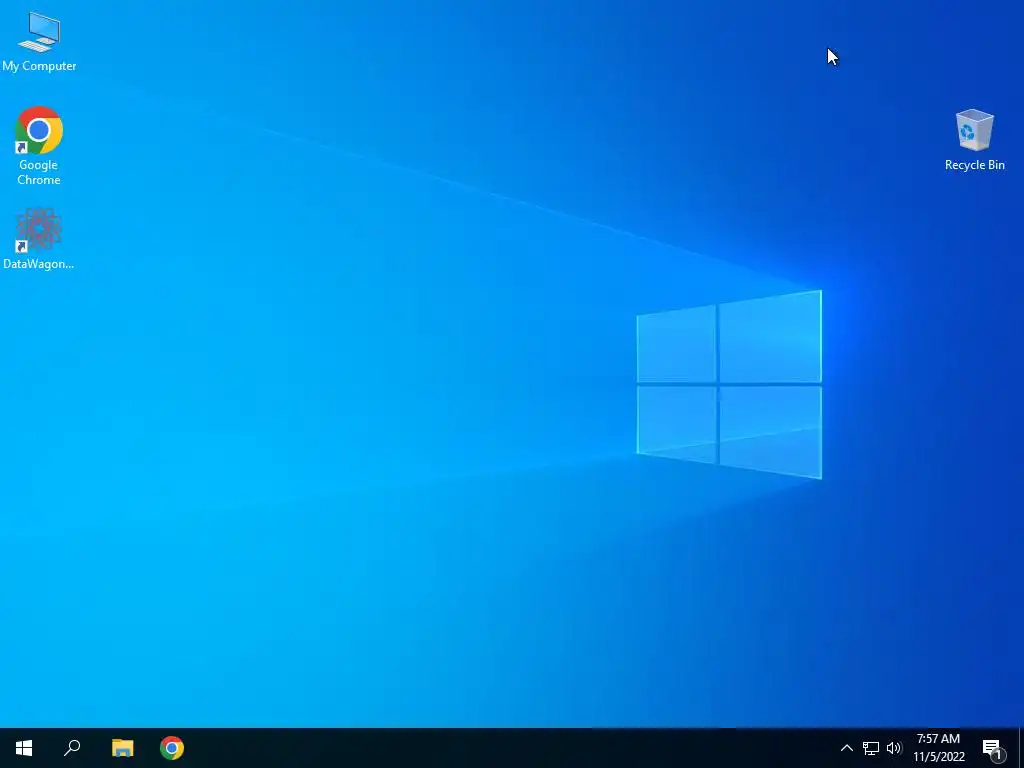Open the network status tray icon
This screenshot has height=768, width=1024.
(x=871, y=748)
